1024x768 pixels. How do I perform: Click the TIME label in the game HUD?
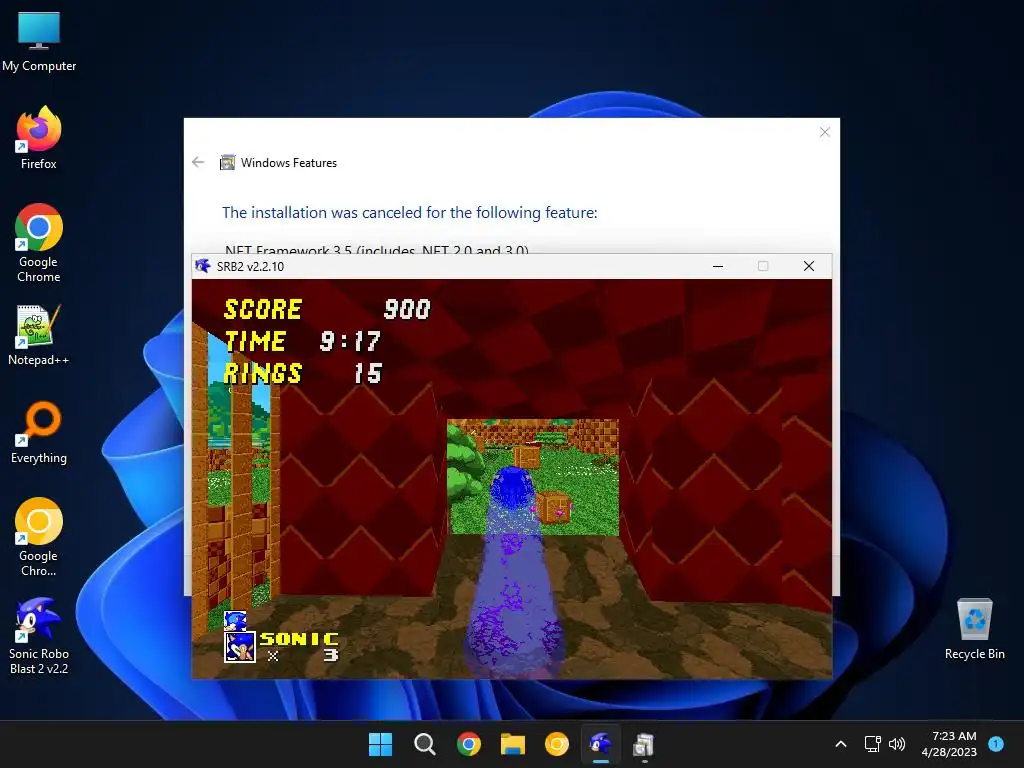click(x=255, y=341)
